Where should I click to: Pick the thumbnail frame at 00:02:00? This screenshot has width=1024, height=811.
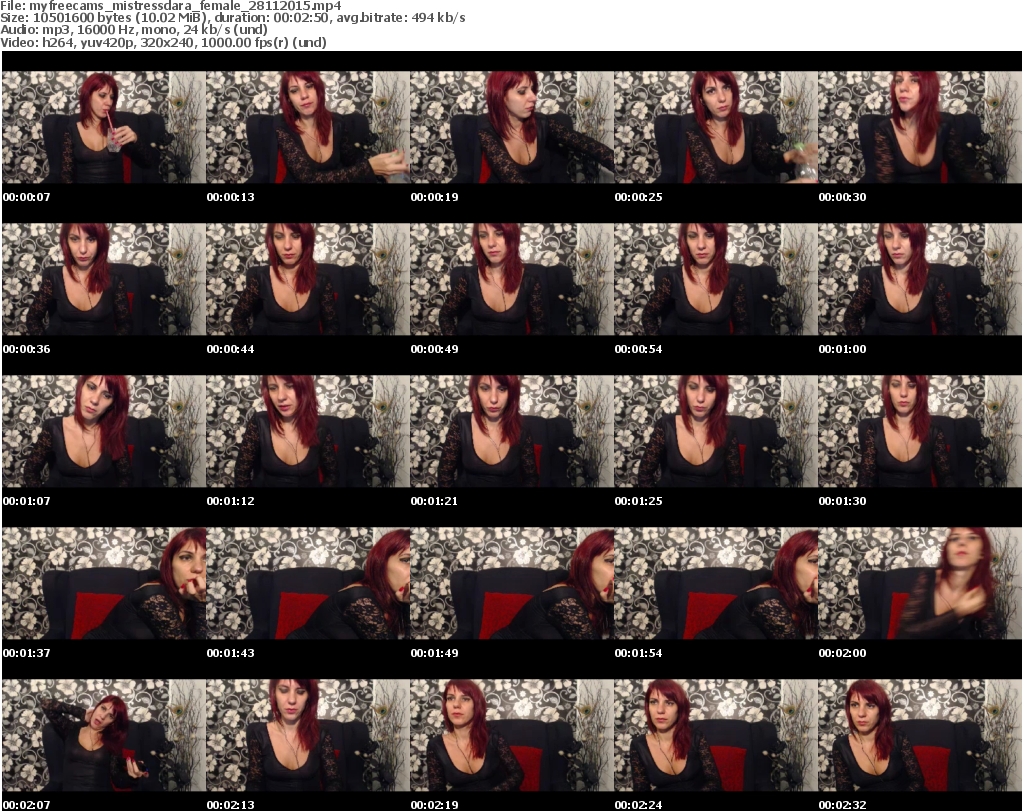tap(920, 584)
